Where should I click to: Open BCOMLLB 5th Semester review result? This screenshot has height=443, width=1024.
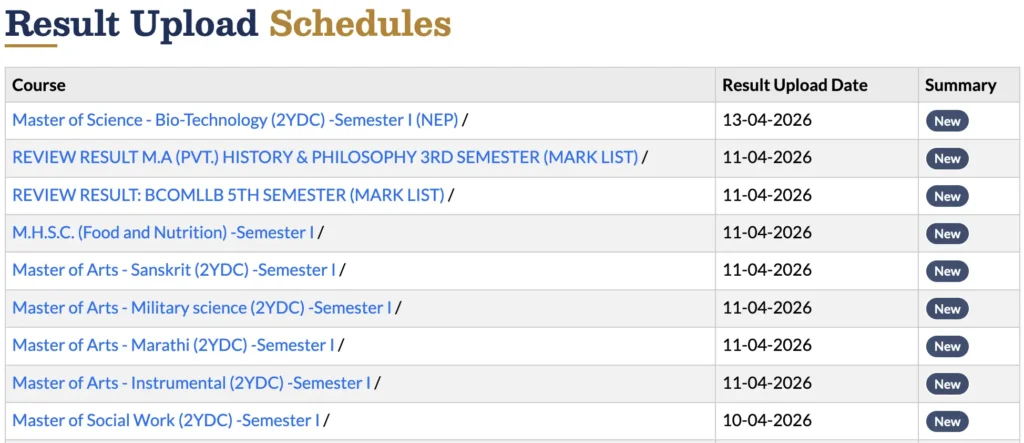point(229,195)
